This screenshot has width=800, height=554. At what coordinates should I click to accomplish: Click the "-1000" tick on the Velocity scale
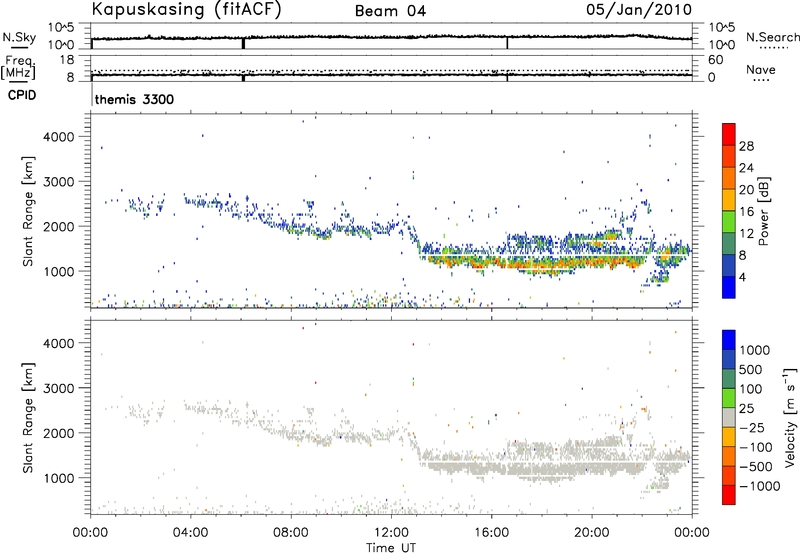click(x=759, y=486)
